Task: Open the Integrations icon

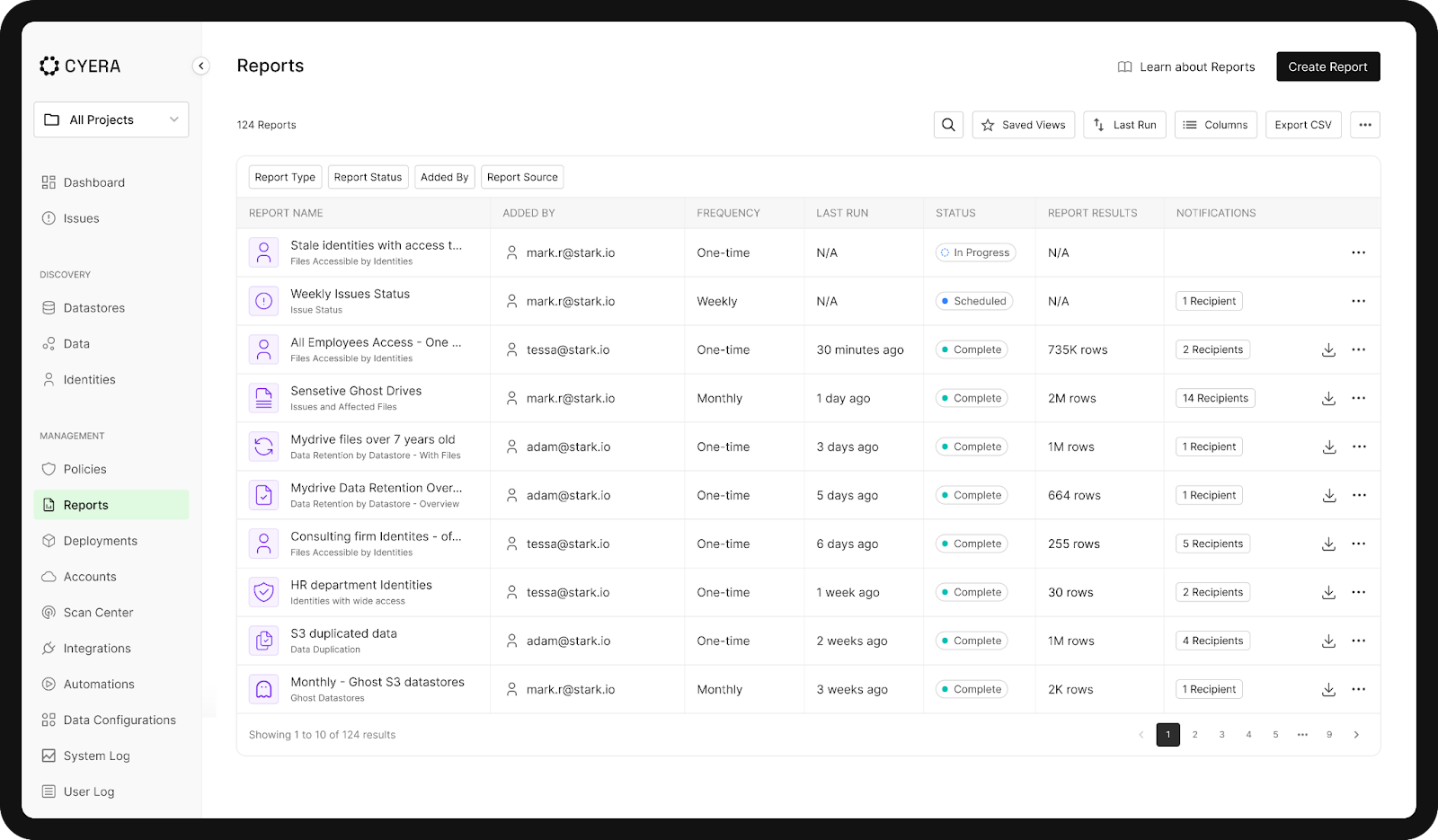Action: [50, 648]
